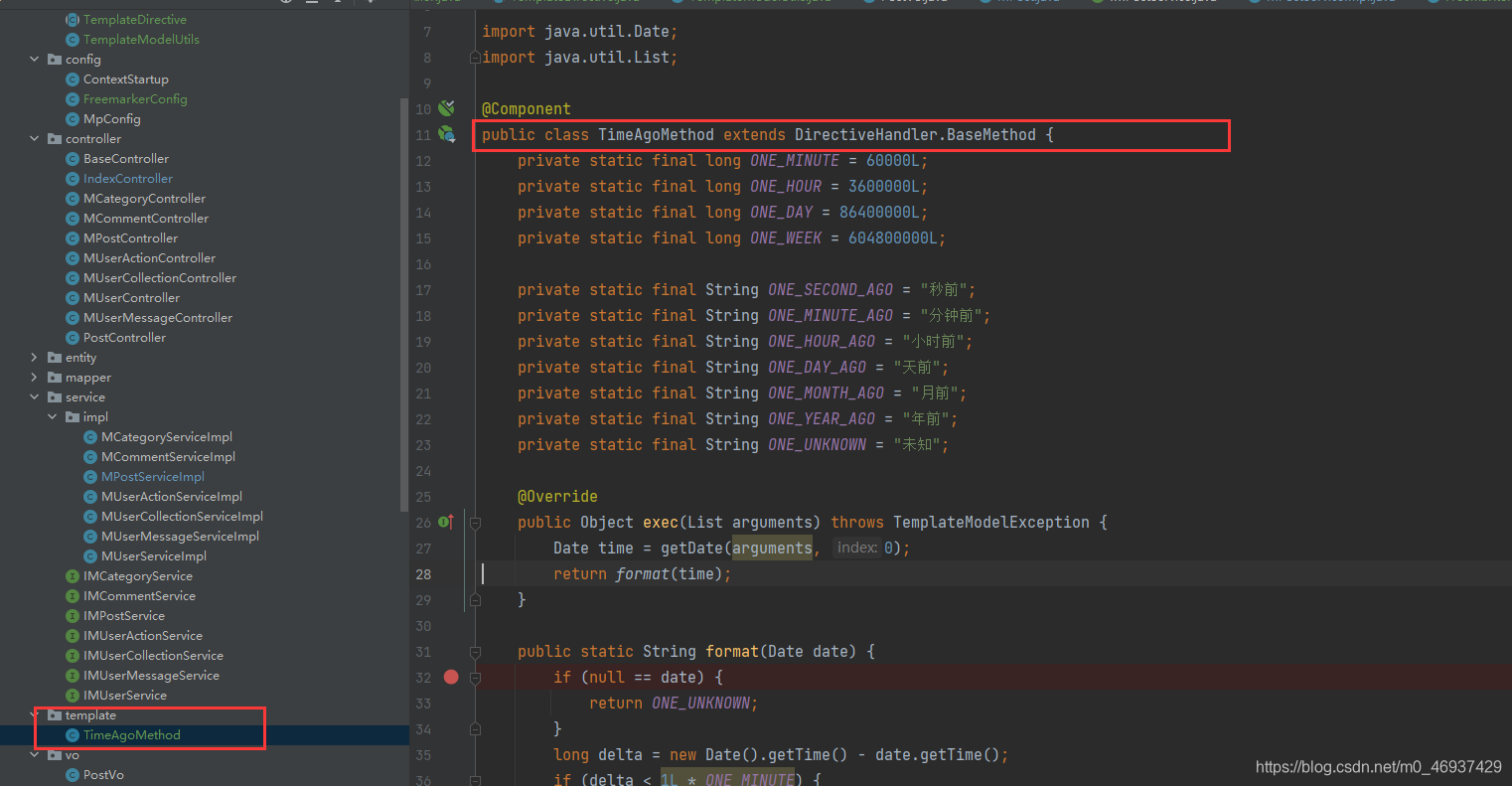Open MUserMessageServiceImpl file
Screen dimensions: 1512x786
coord(180,537)
